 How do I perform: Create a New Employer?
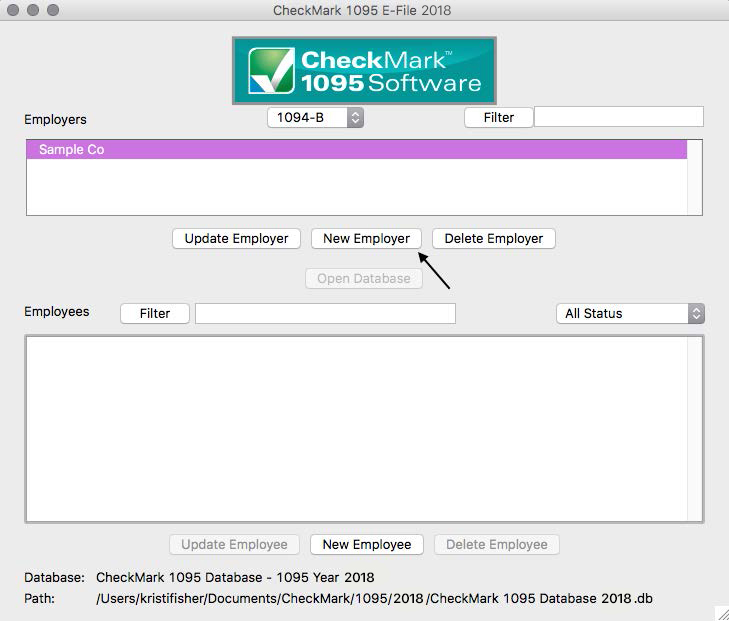366,239
